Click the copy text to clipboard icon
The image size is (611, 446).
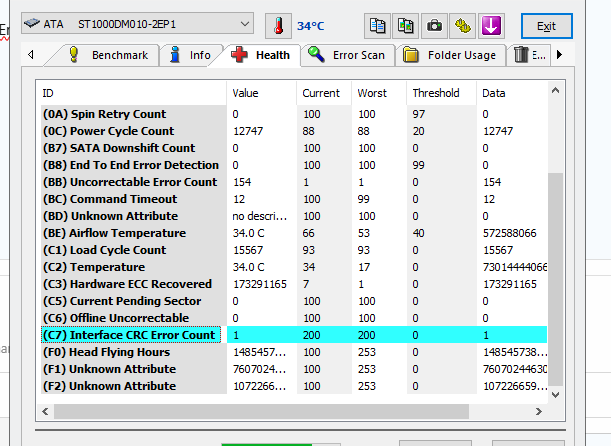(377, 26)
